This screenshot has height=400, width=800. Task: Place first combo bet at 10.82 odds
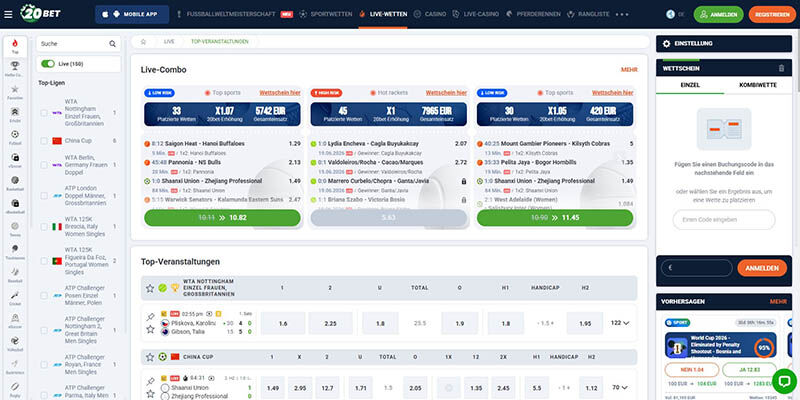(x=222, y=218)
